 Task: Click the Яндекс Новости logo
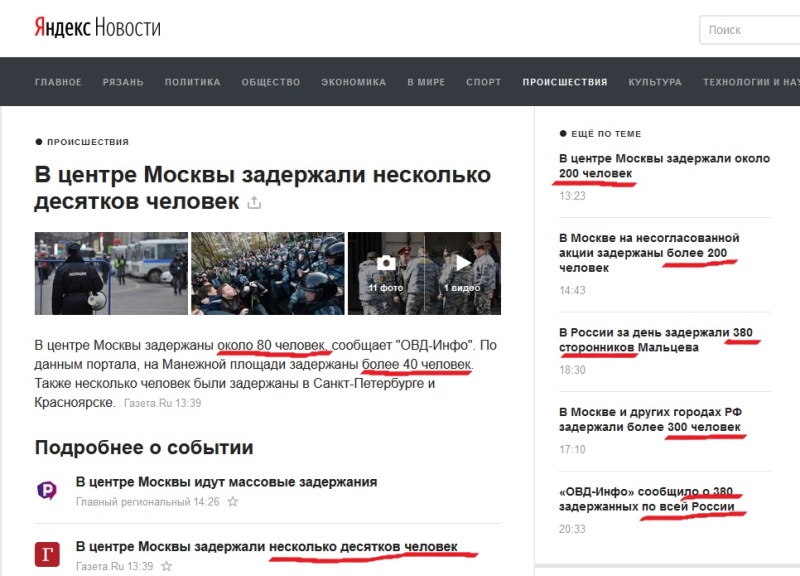97,28
